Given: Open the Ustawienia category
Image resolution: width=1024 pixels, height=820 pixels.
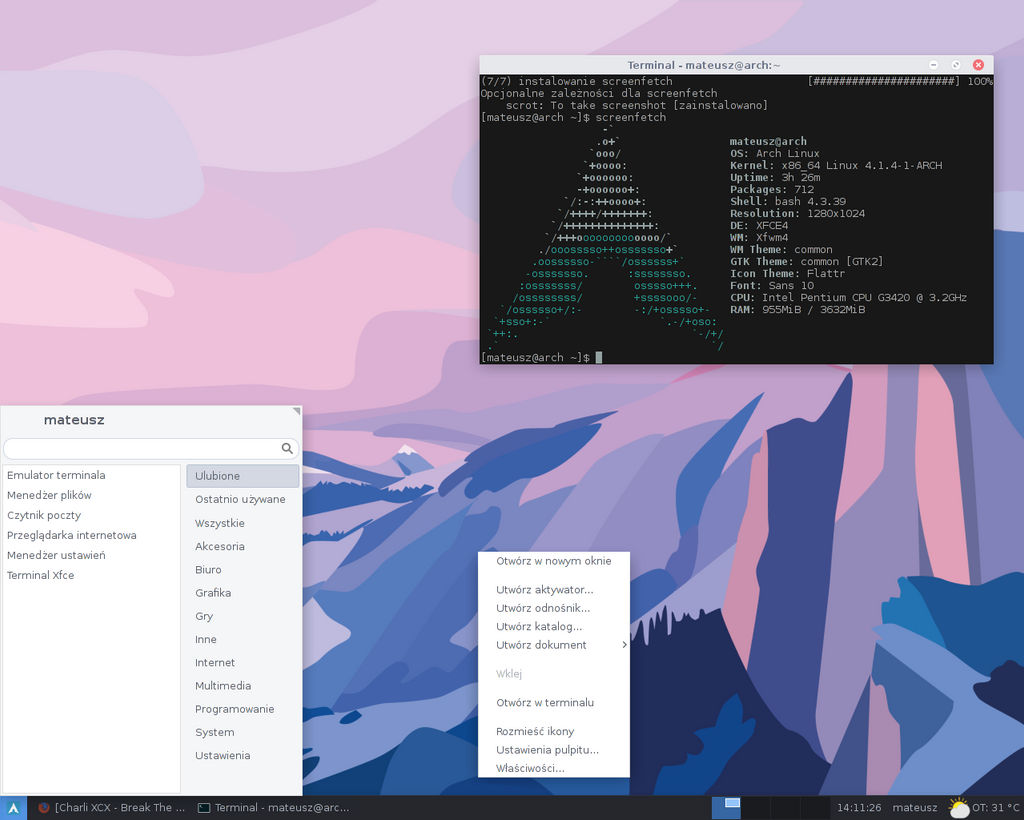Looking at the screenshot, I should pyautogui.click(x=243, y=755).
